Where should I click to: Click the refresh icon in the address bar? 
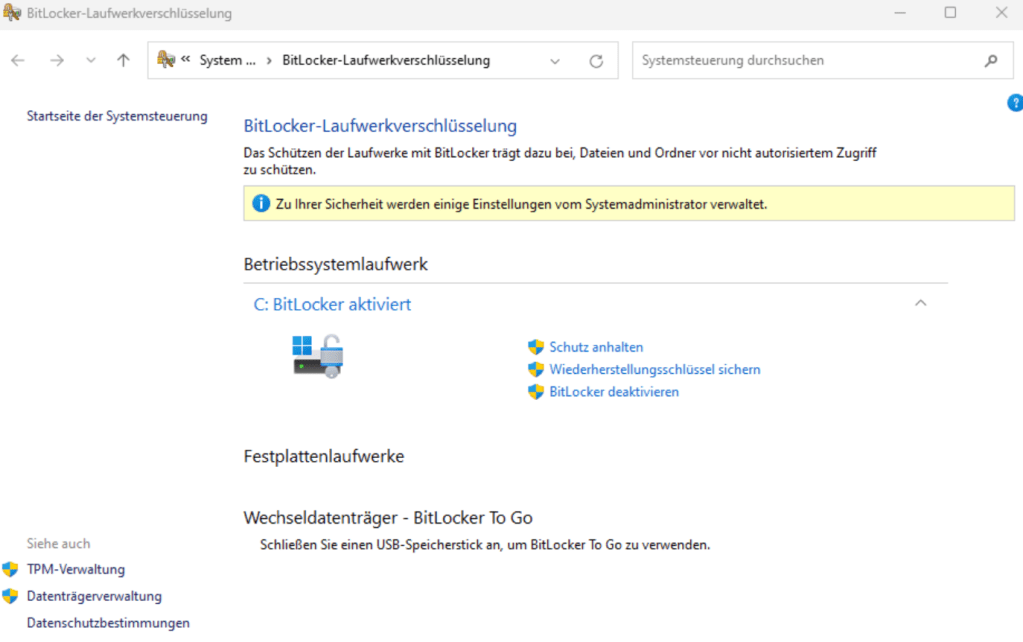tap(596, 60)
